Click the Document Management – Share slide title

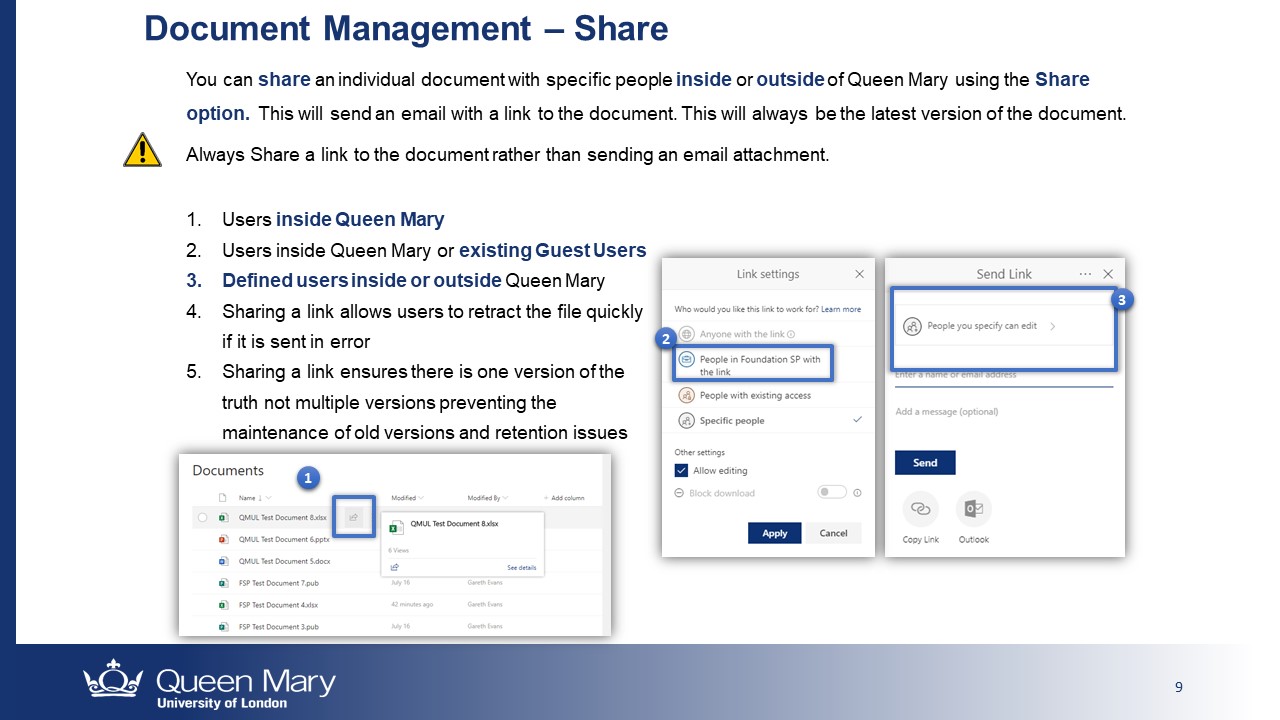tap(406, 28)
